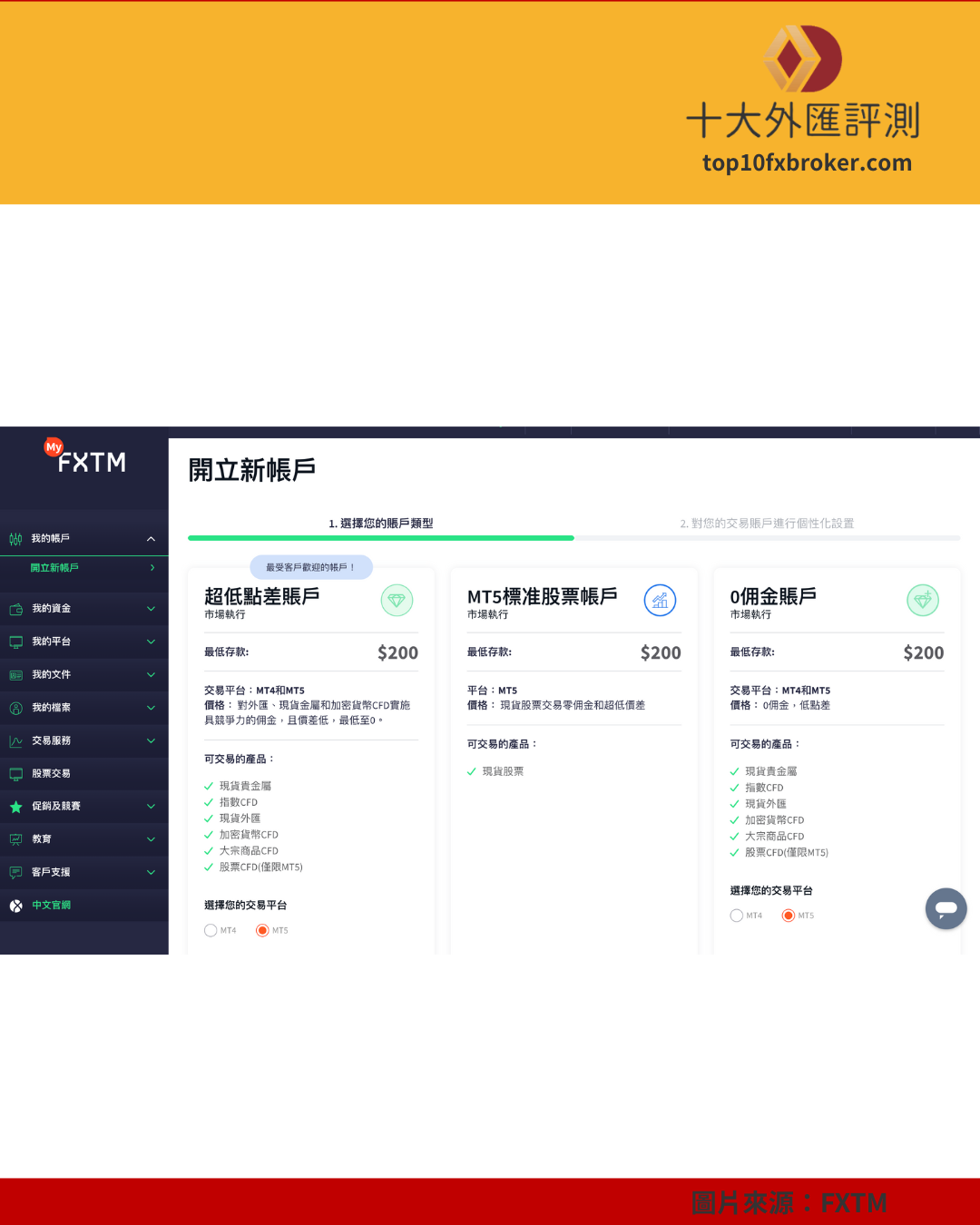Click the diamond icon on 超低點差賬戶 card
This screenshot has width=980, height=1225.
397,600
